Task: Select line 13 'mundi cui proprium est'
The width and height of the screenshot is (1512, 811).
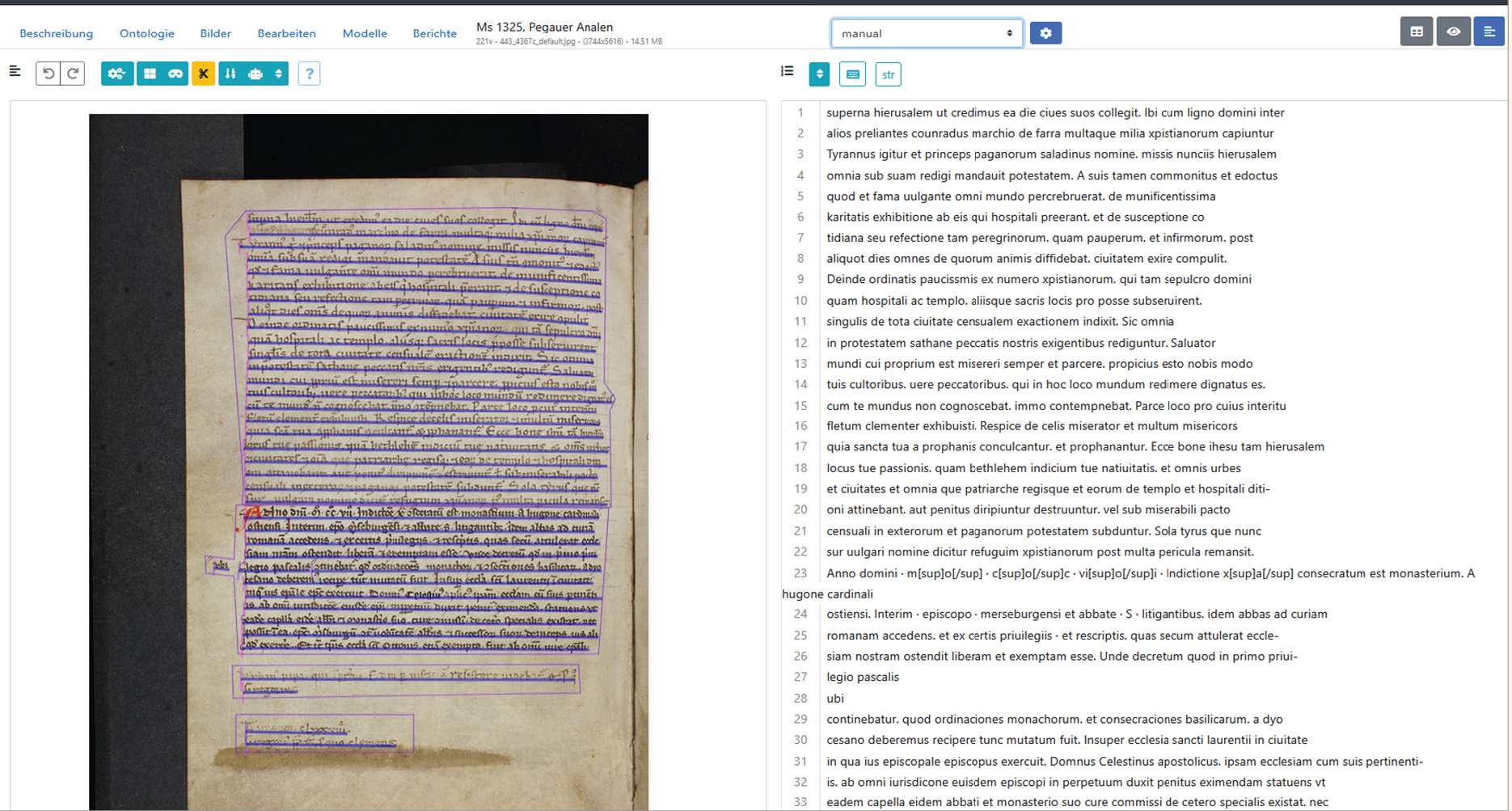Action: 1040,364
